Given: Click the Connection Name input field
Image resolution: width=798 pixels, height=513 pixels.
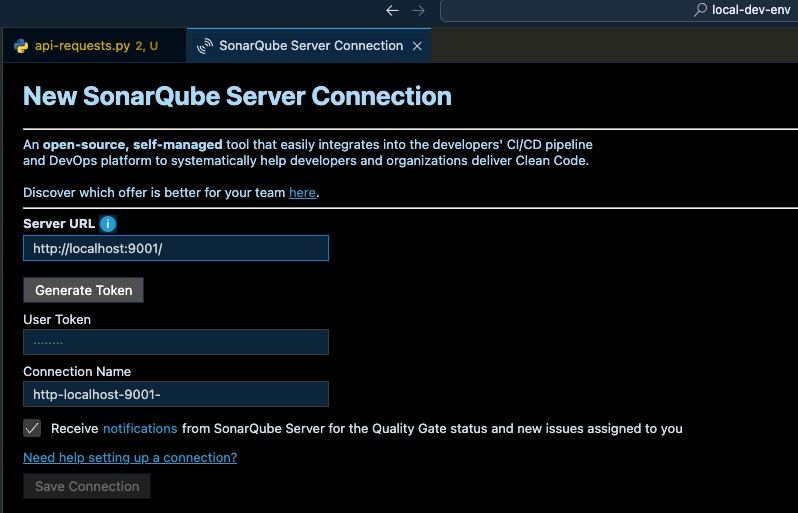Looking at the screenshot, I should [x=176, y=394].
